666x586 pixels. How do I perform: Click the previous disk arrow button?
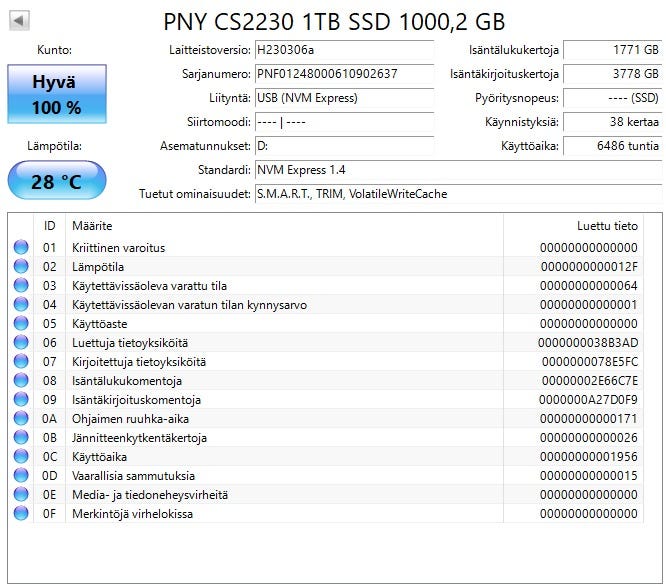(19, 20)
